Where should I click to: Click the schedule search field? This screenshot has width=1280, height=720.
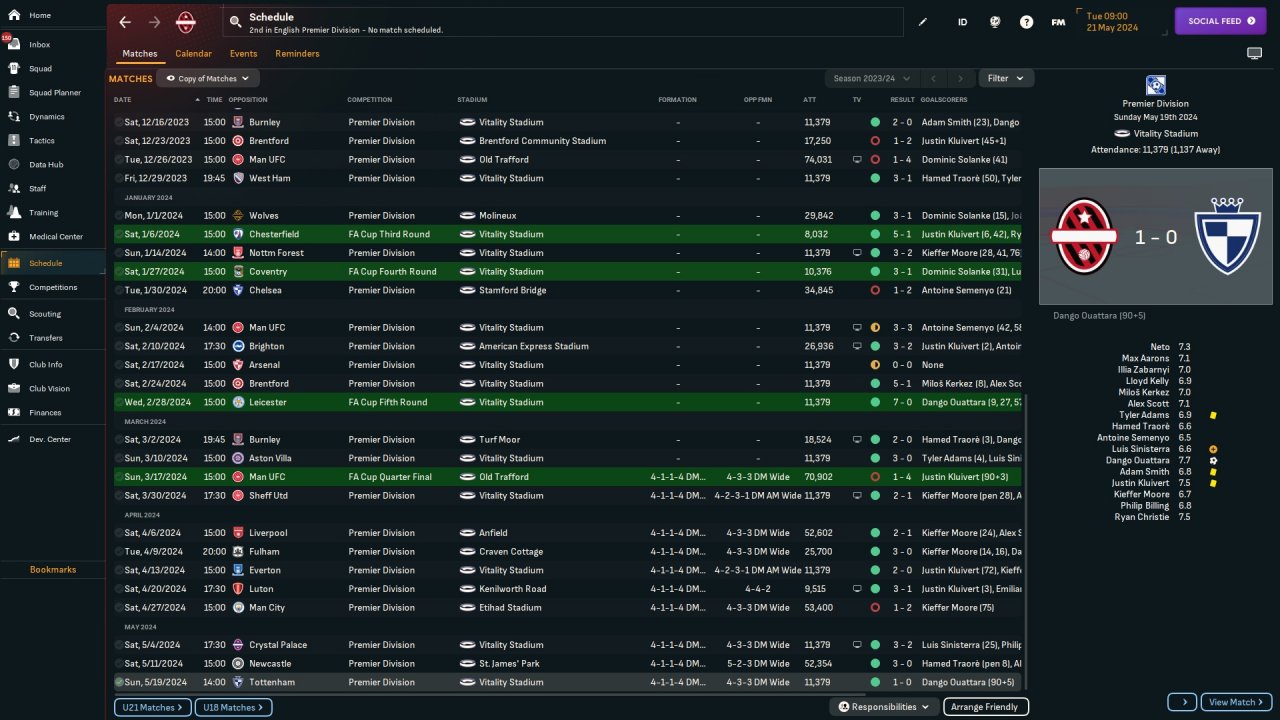click(x=563, y=22)
